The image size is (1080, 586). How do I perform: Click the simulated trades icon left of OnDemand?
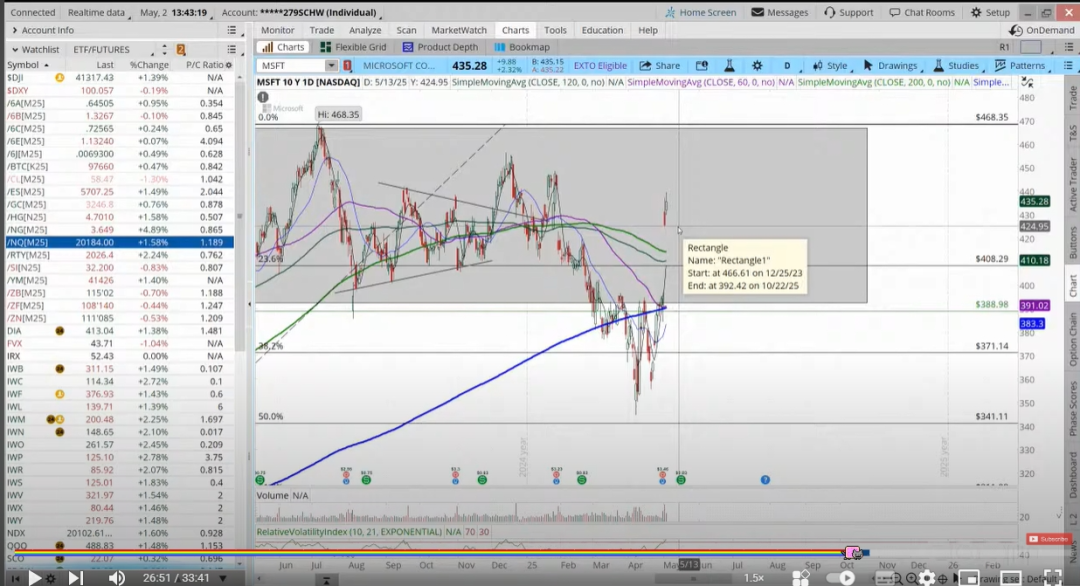point(1015,30)
